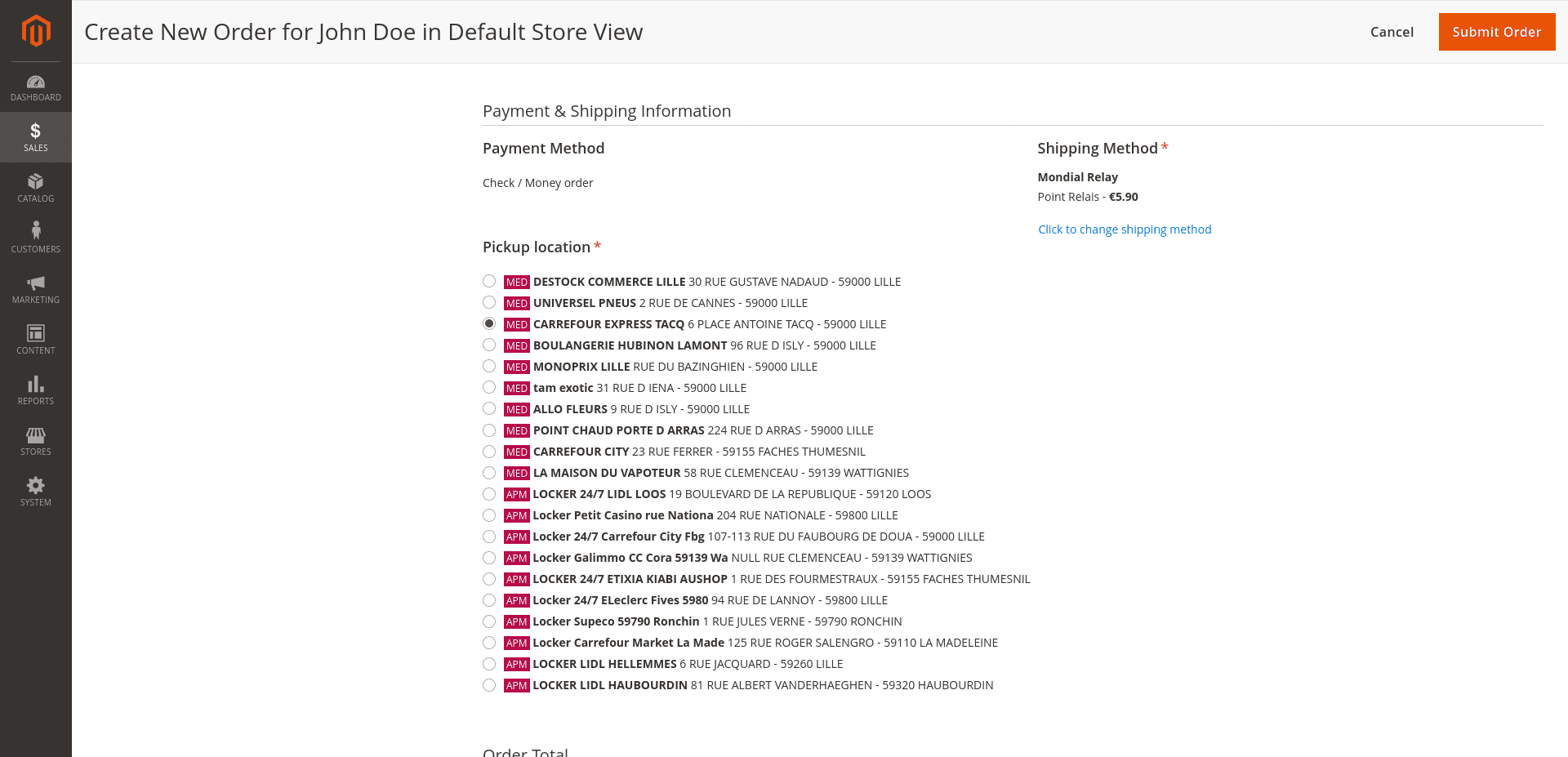This screenshot has height=757, width=1568.
Task: Select DESTOCK COMMERCE LILLE pickup location
Action: 489,282
